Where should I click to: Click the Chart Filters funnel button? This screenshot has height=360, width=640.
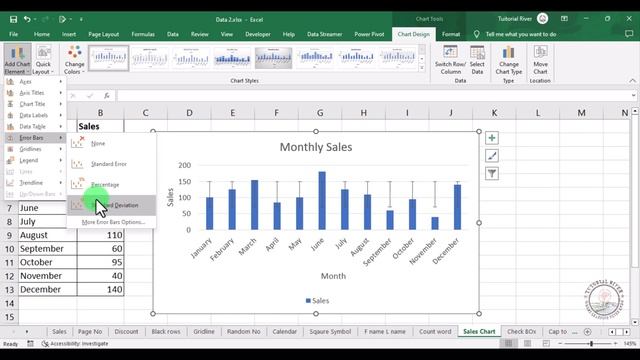492,173
